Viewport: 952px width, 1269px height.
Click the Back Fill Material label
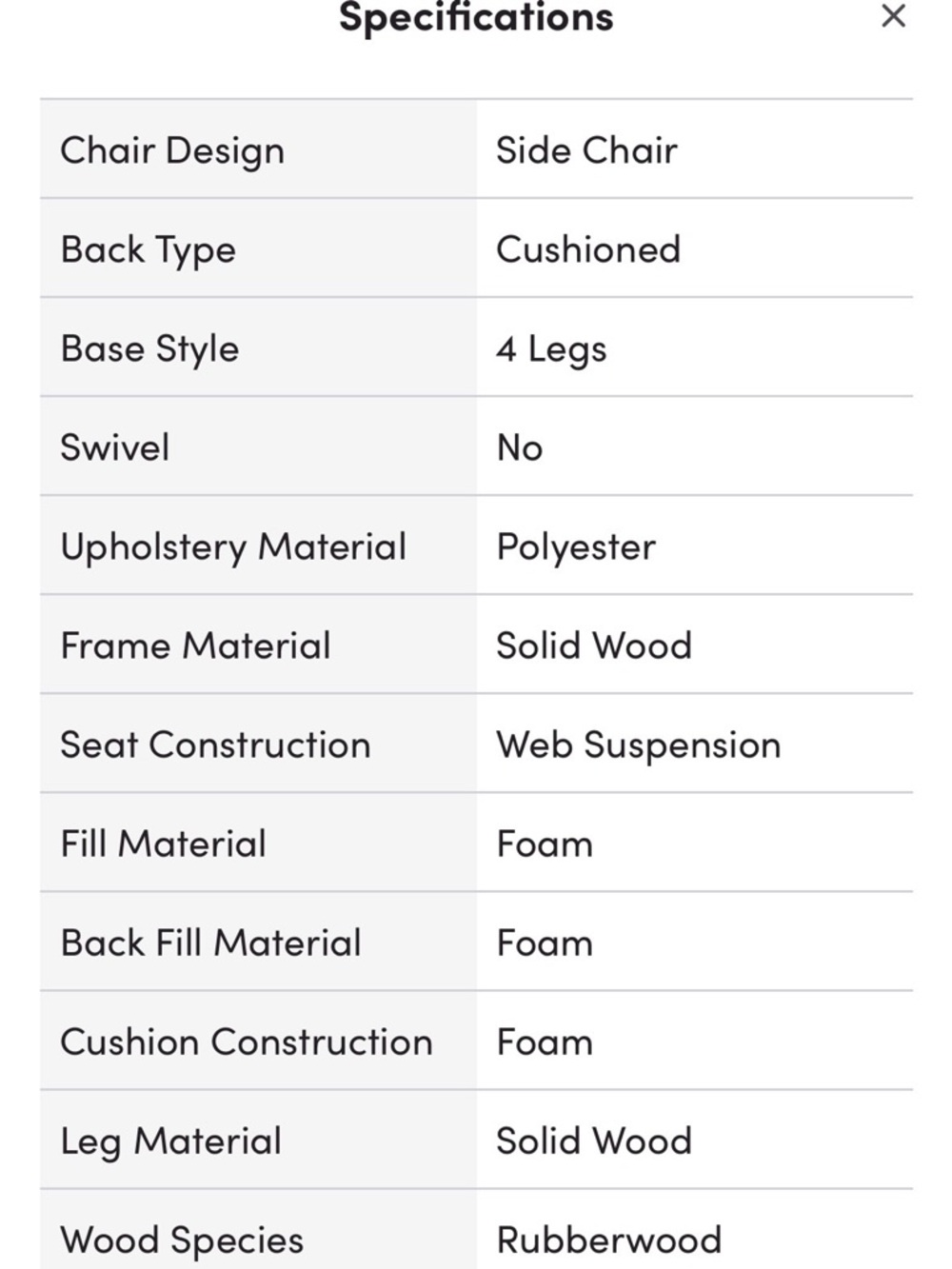click(210, 942)
